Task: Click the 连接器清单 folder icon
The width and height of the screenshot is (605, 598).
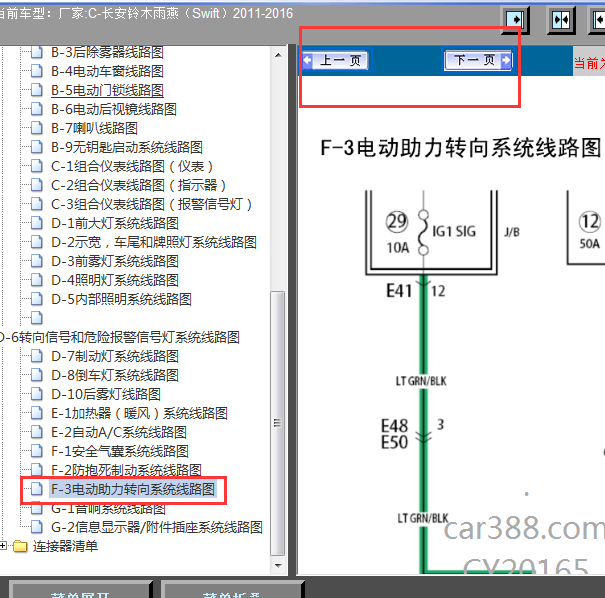Action: tap(20, 546)
